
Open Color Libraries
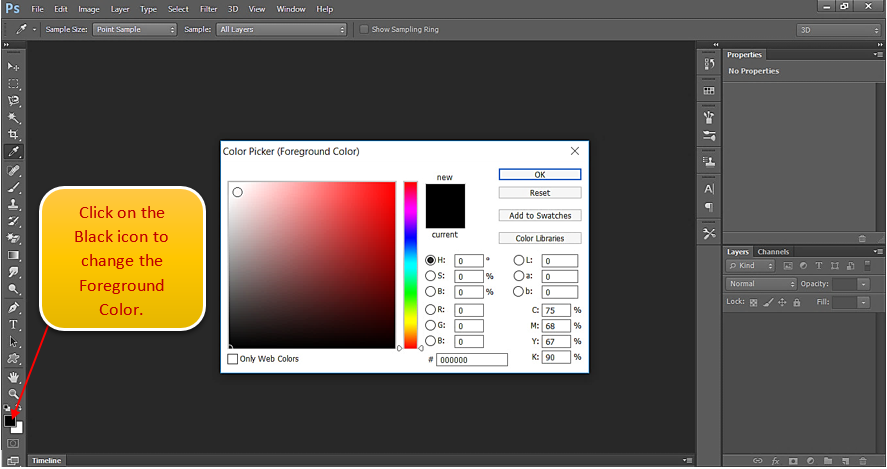(x=540, y=238)
